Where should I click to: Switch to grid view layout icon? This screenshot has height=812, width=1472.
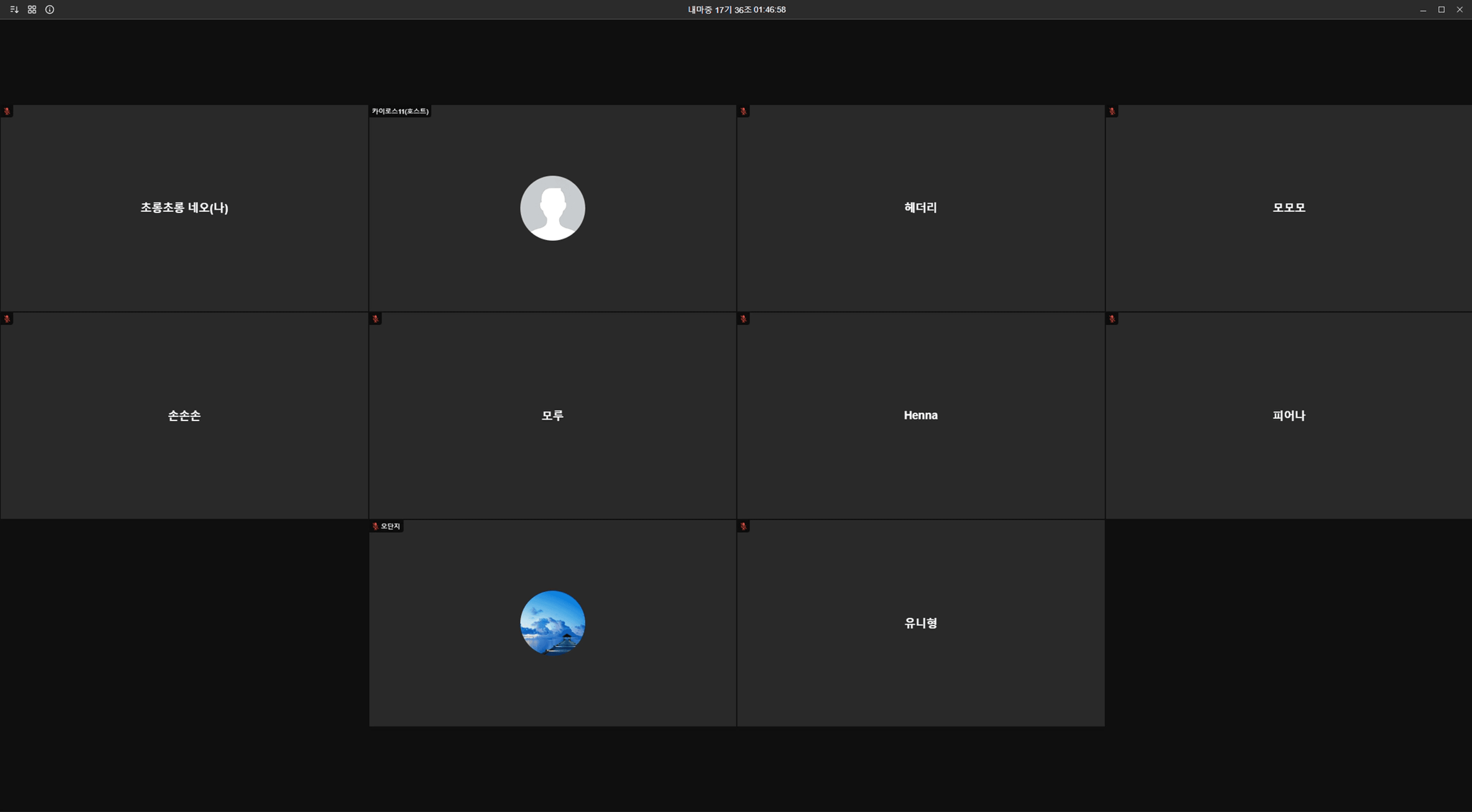click(32, 10)
